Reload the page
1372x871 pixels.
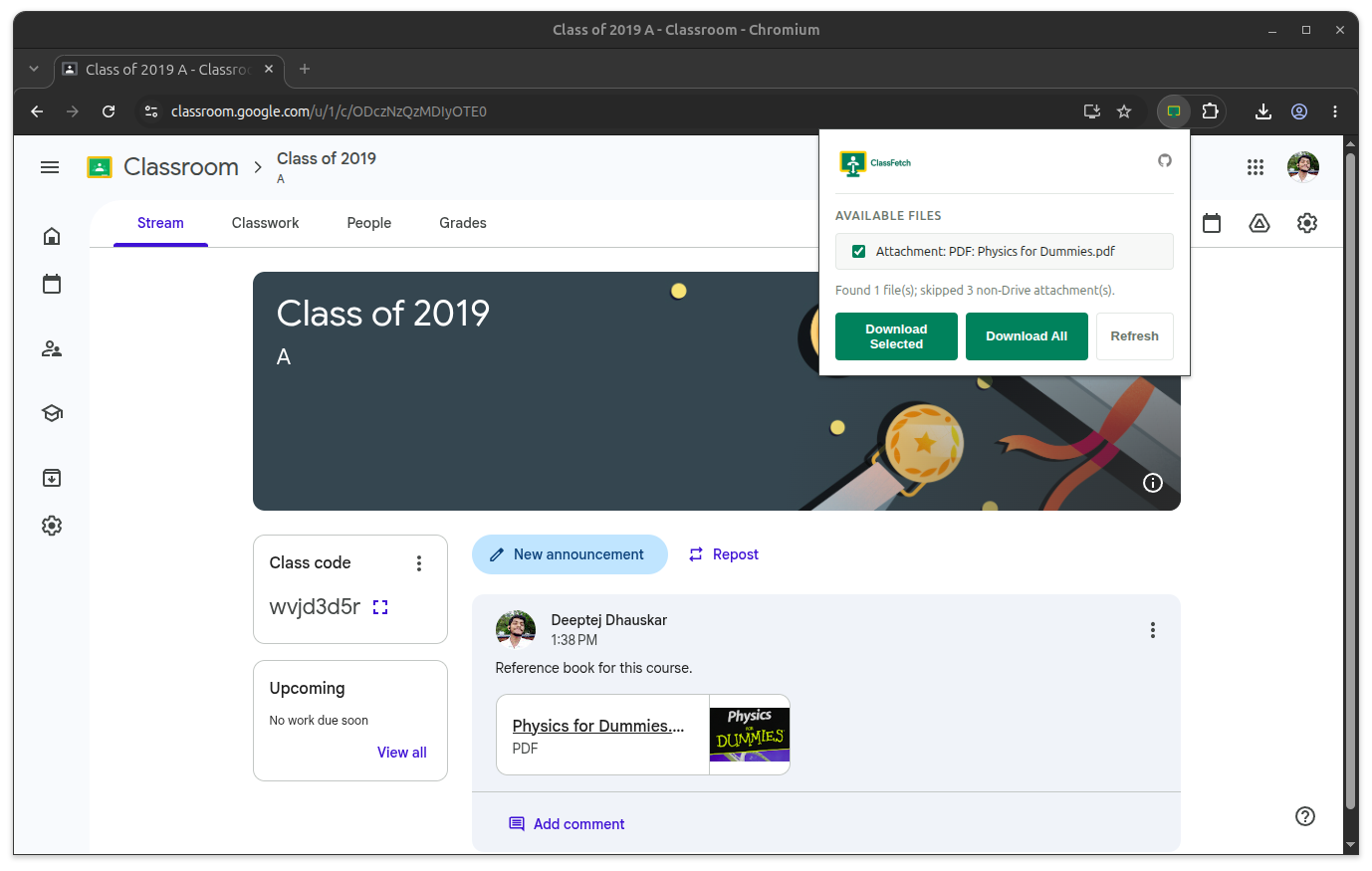tap(109, 111)
